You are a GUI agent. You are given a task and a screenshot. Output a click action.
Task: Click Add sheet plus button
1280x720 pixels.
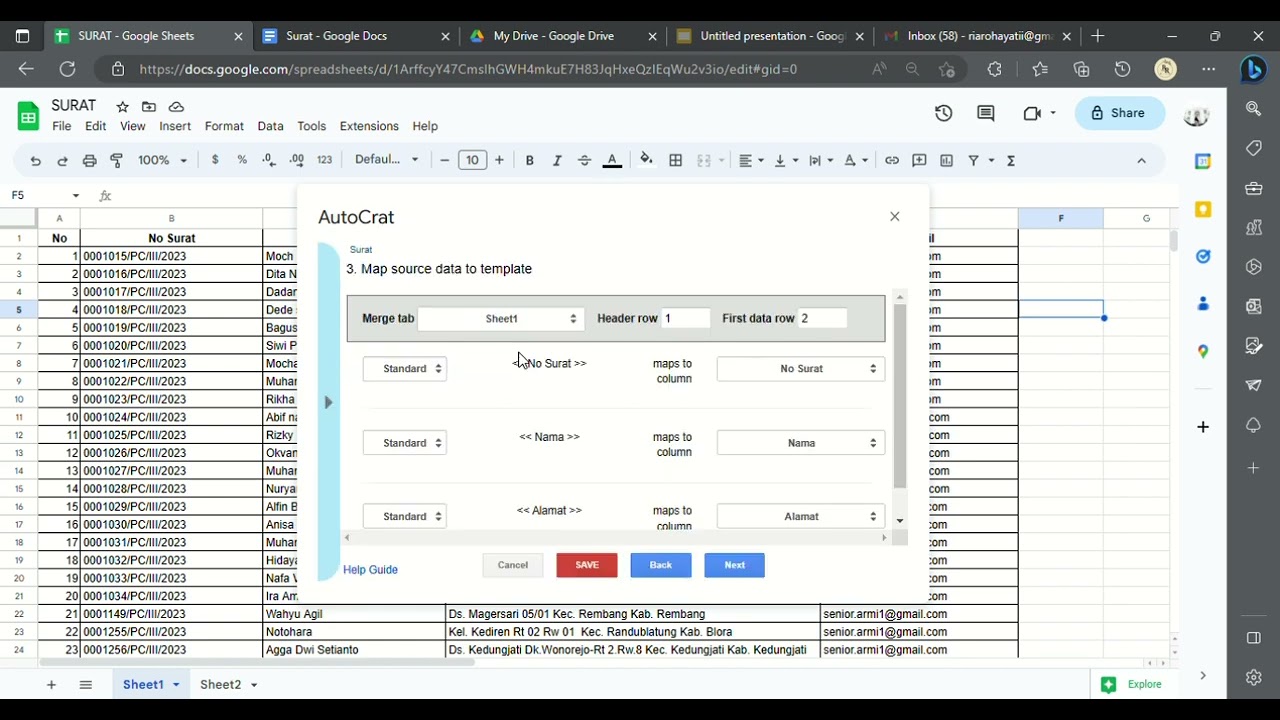[x=52, y=684]
